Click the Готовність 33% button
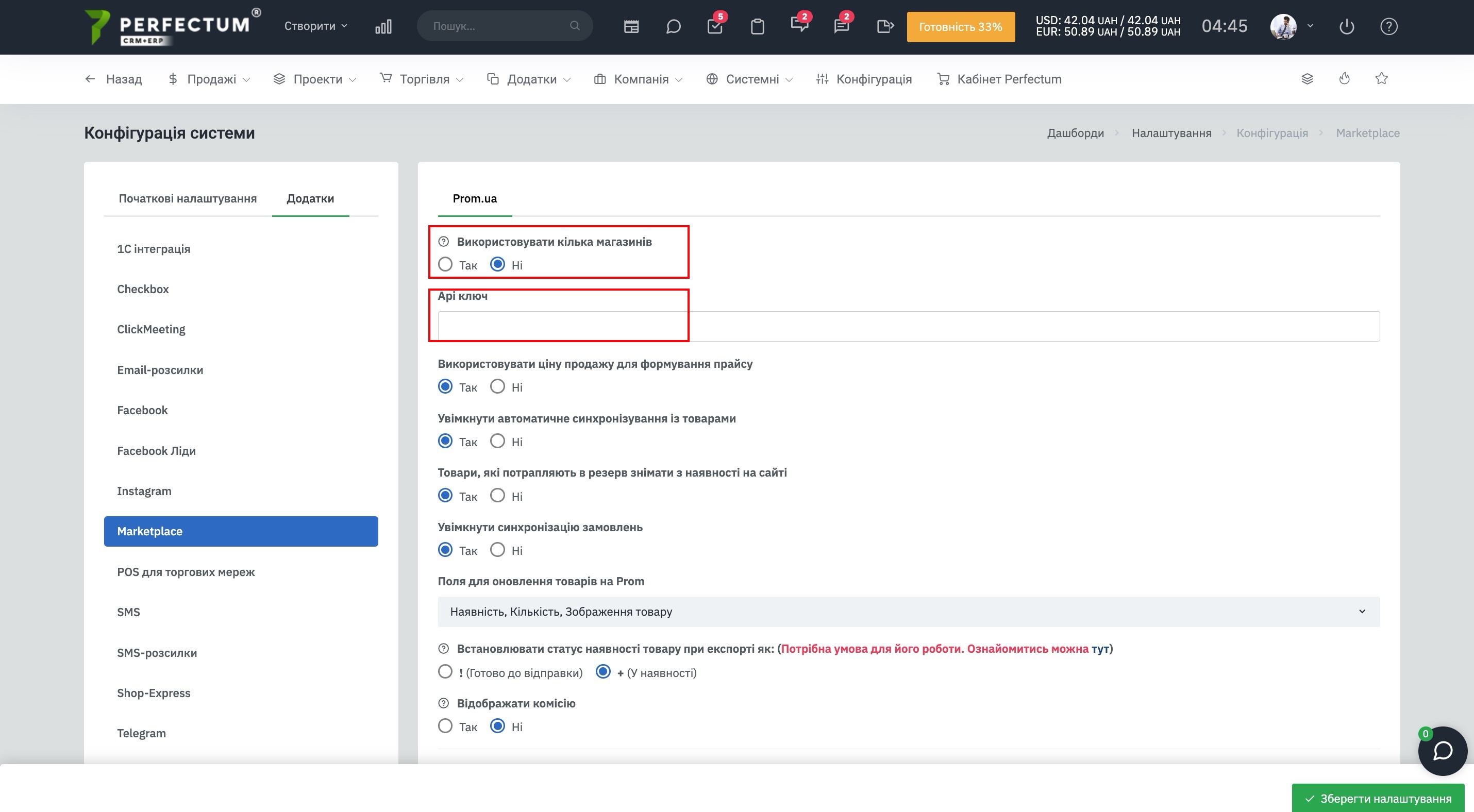The height and width of the screenshot is (812, 1474). click(961, 26)
